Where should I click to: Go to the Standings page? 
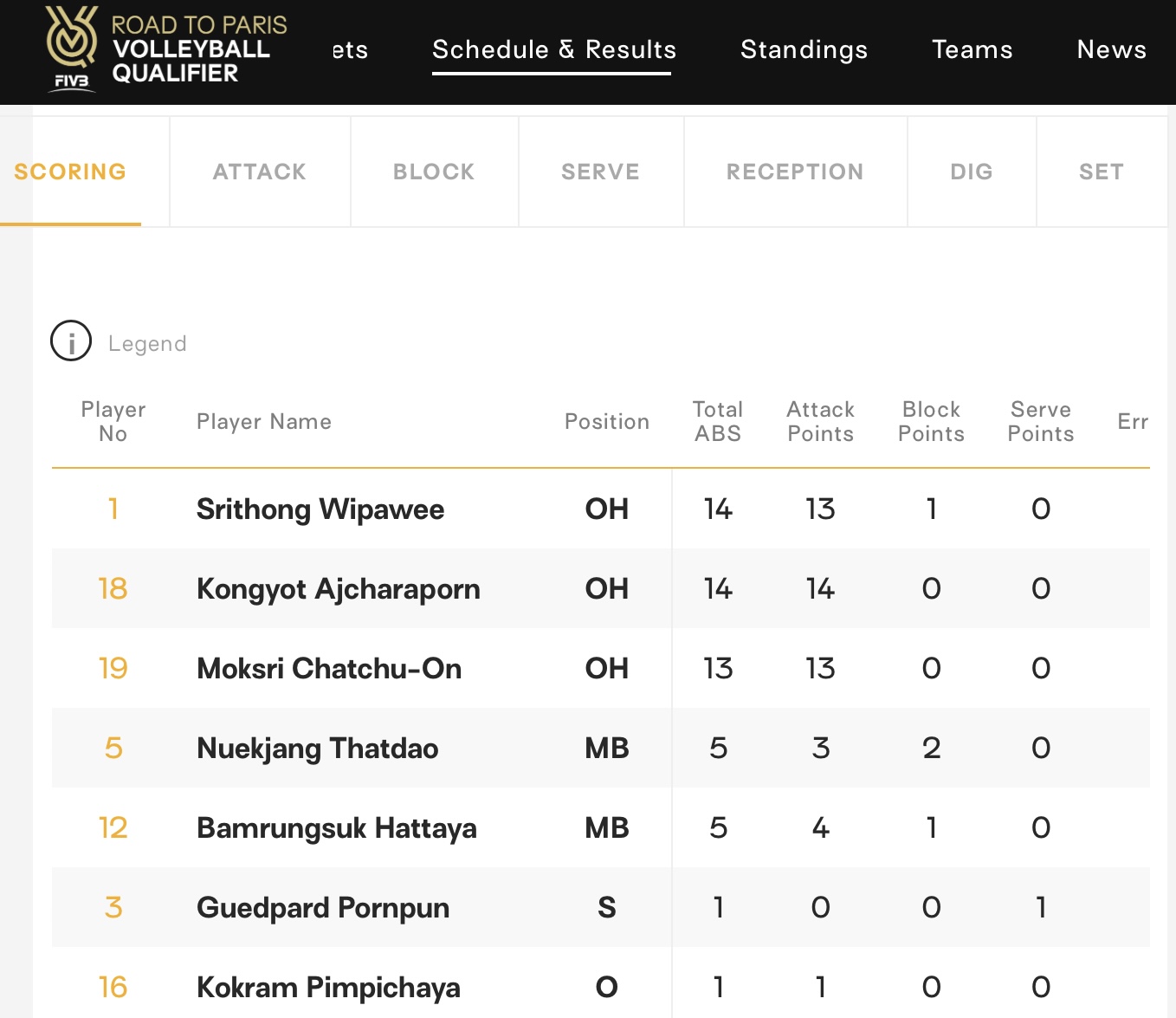pos(804,49)
